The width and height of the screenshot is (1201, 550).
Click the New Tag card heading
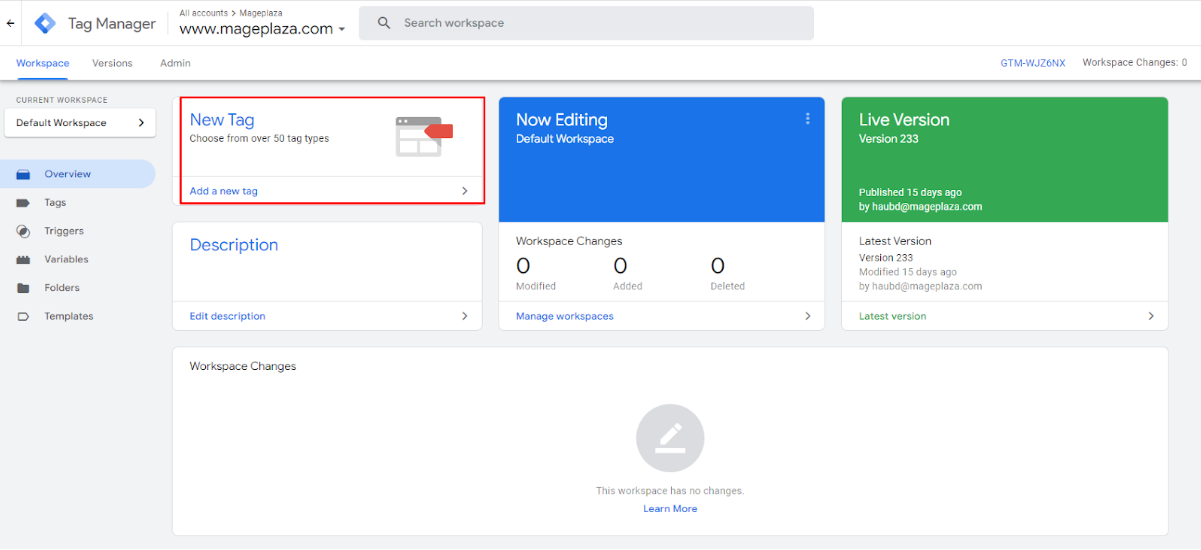(222, 120)
